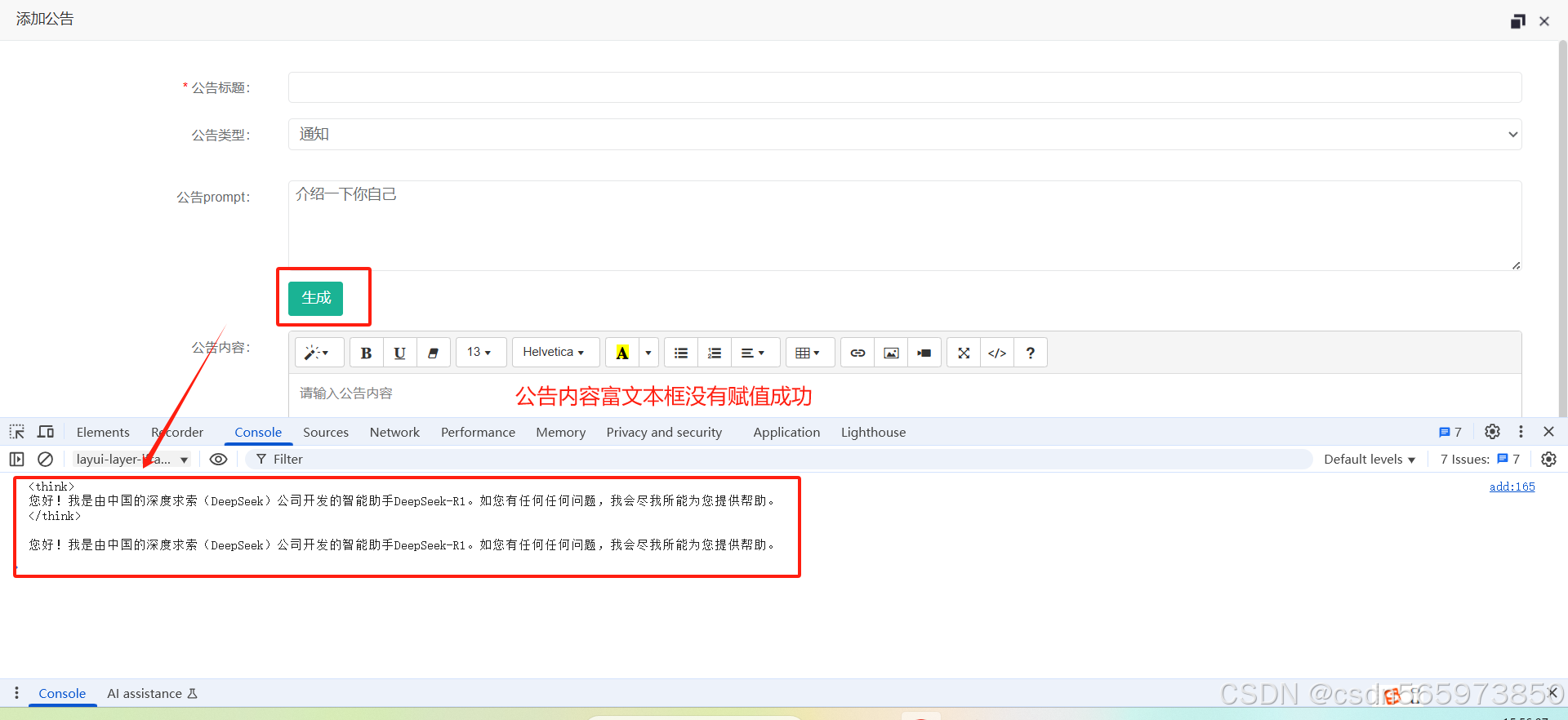Close the bottom drawer

[x=1552, y=693]
